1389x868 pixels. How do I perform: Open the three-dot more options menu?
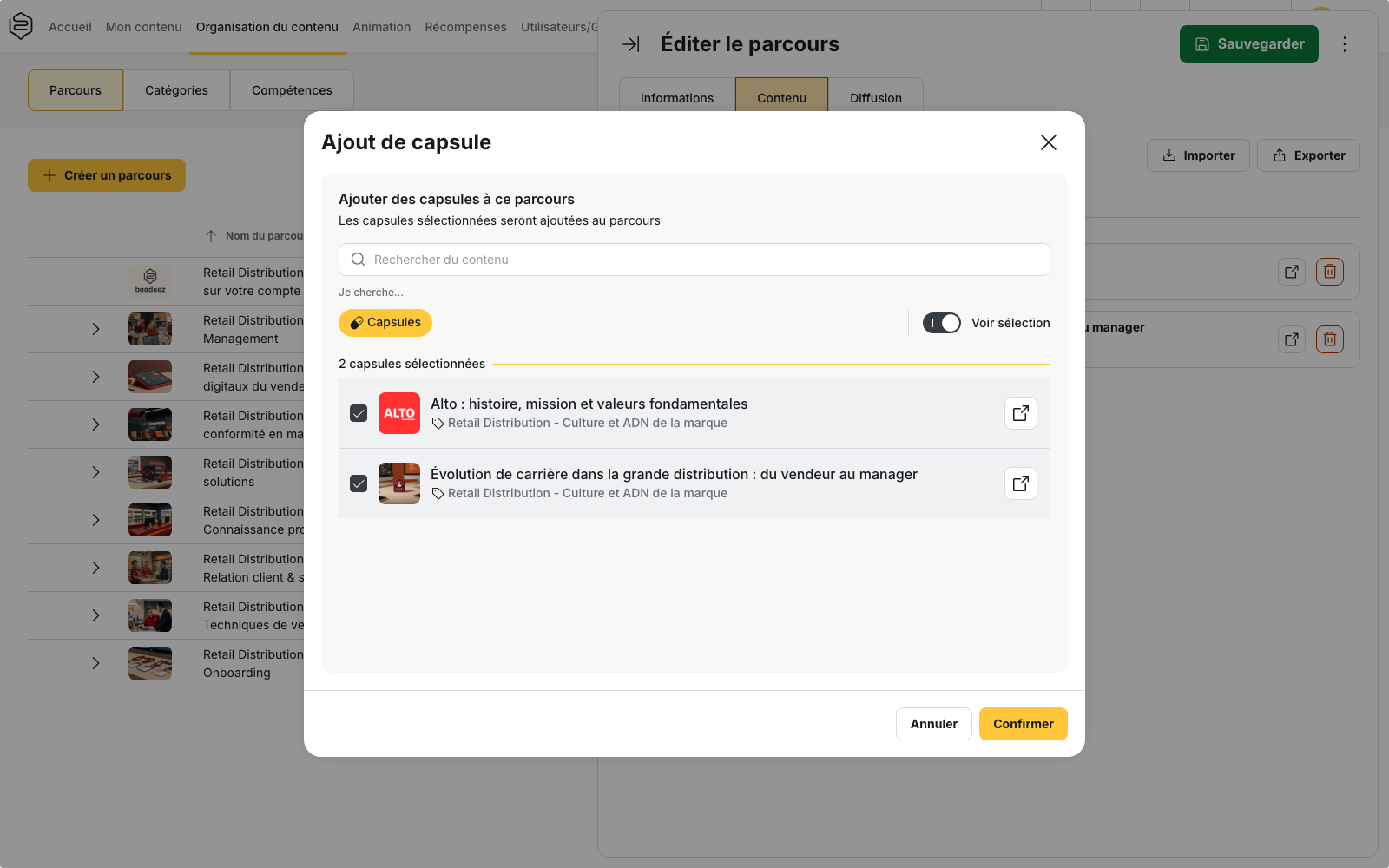[1345, 44]
